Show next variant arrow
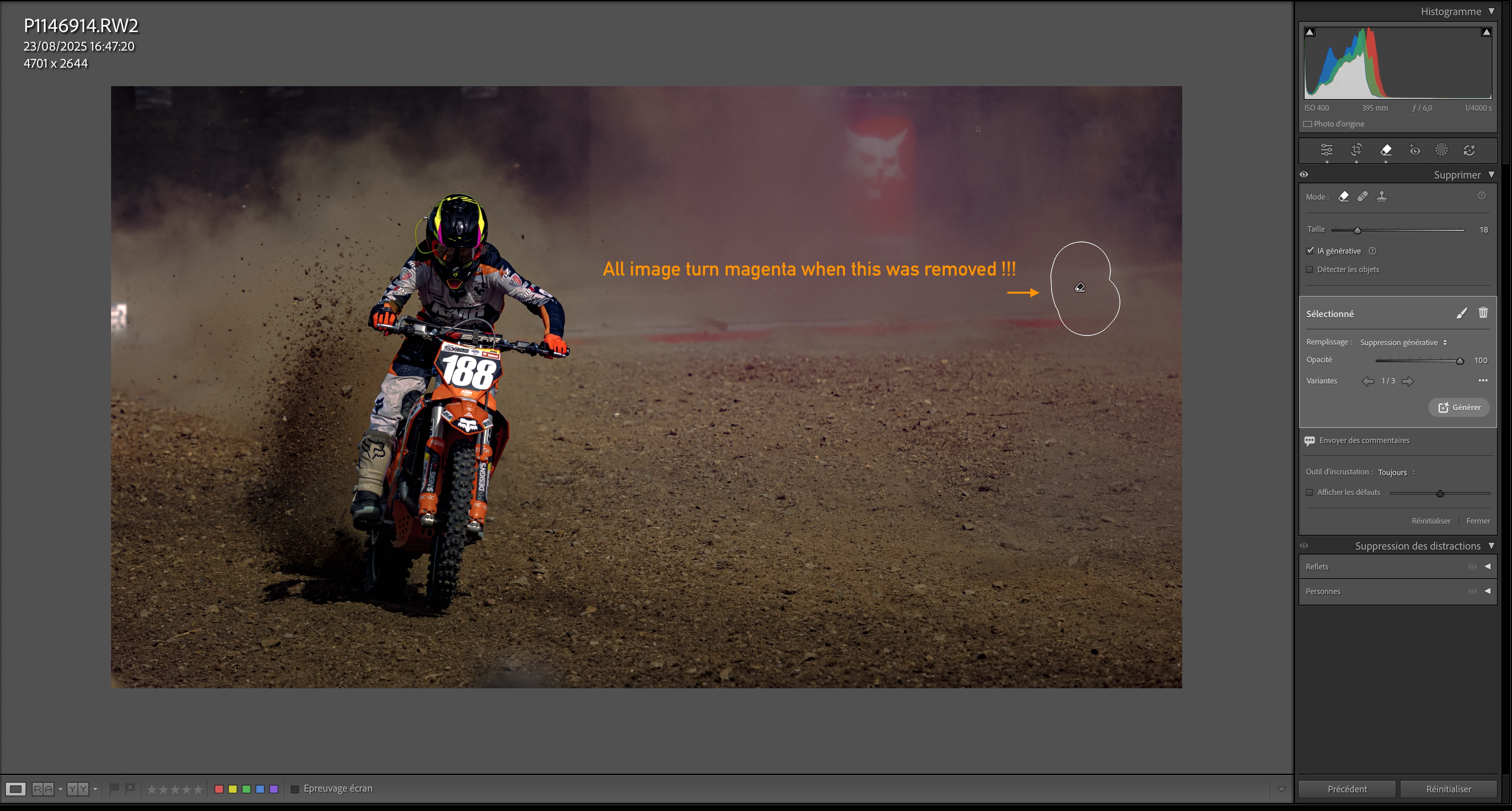Screen dimensions: 1512x811 tap(1407, 381)
